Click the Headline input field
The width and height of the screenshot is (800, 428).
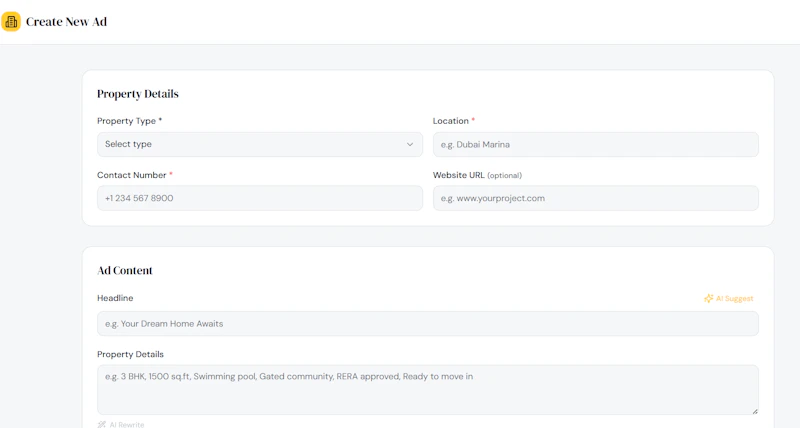click(428, 323)
